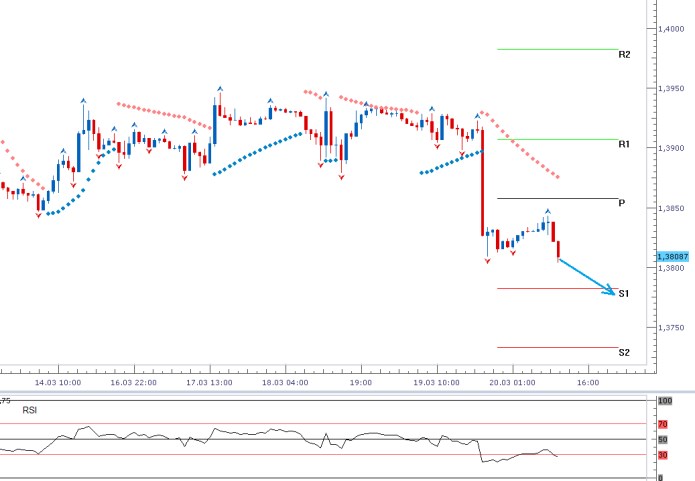
Task: Click the 1,3850 price axis value
Action: [671, 208]
